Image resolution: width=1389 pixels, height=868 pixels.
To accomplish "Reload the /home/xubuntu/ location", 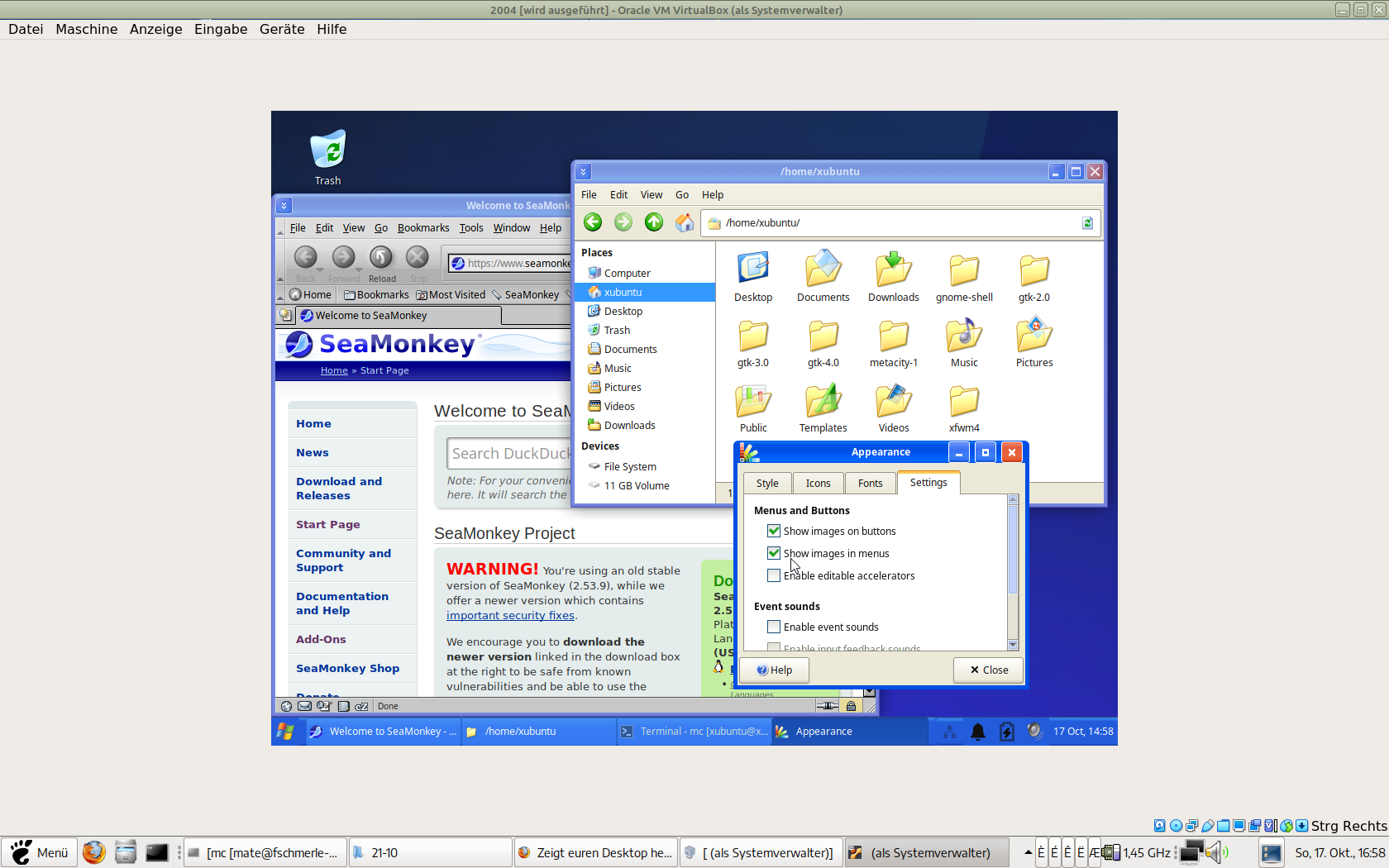I will point(1087,223).
